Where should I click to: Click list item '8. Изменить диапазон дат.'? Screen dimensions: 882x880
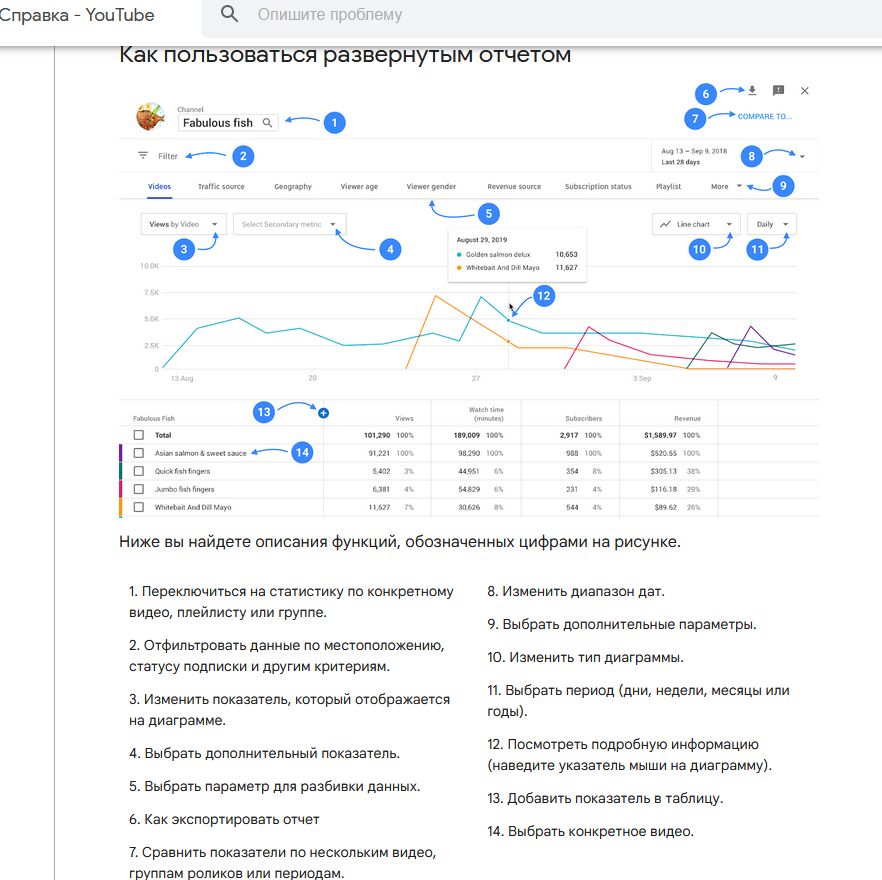coord(576,591)
